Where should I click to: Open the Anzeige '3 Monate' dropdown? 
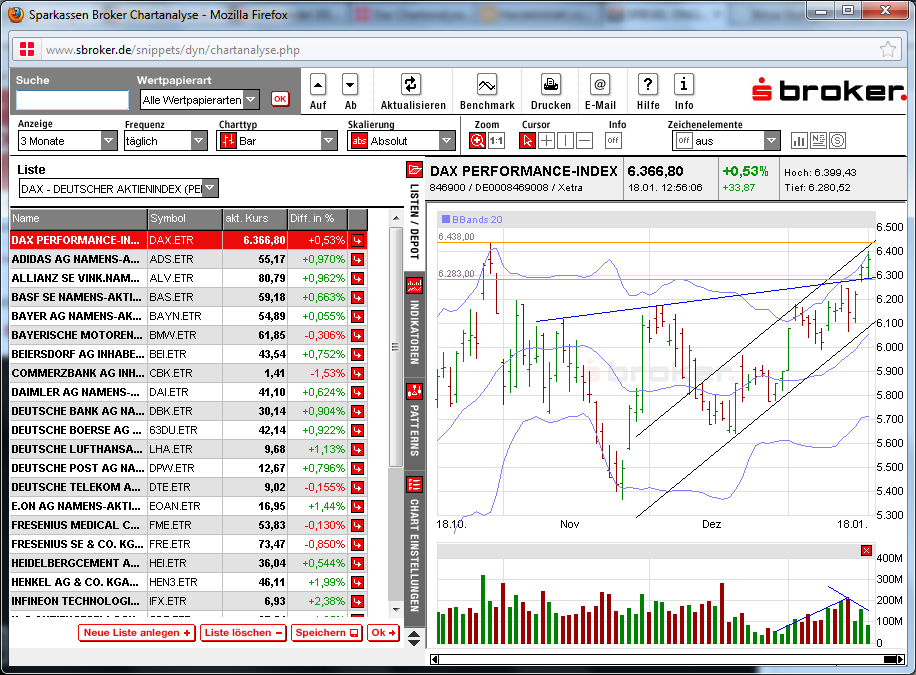67,141
